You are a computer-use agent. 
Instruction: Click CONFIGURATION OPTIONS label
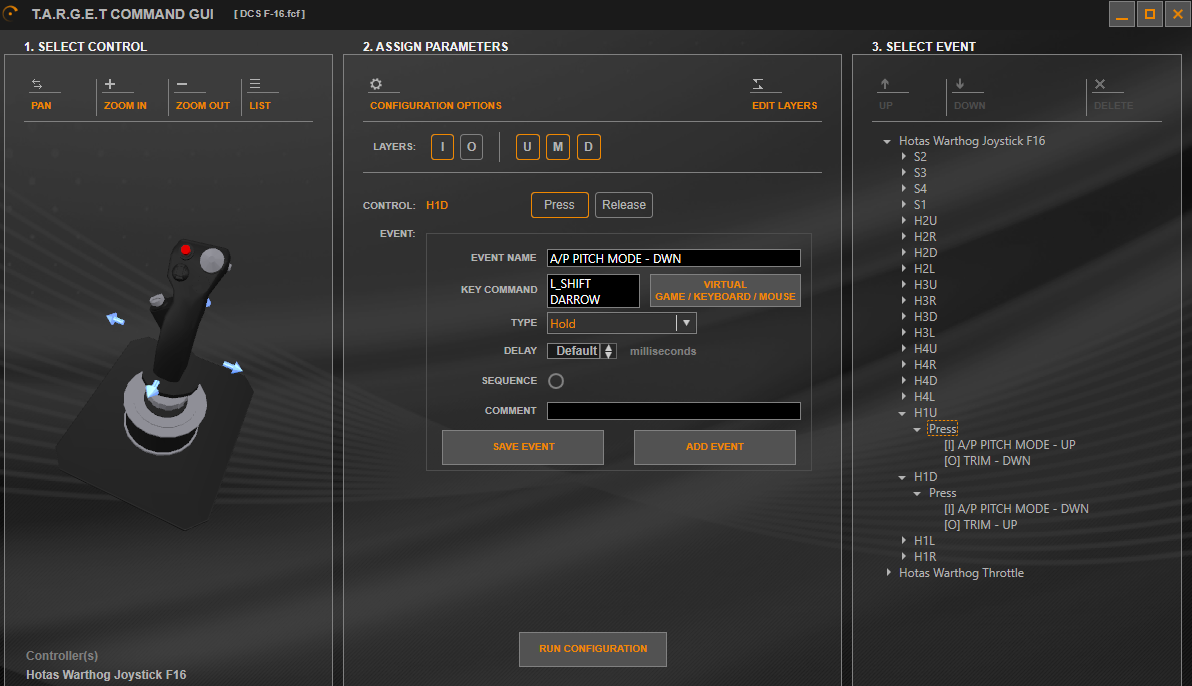point(436,106)
